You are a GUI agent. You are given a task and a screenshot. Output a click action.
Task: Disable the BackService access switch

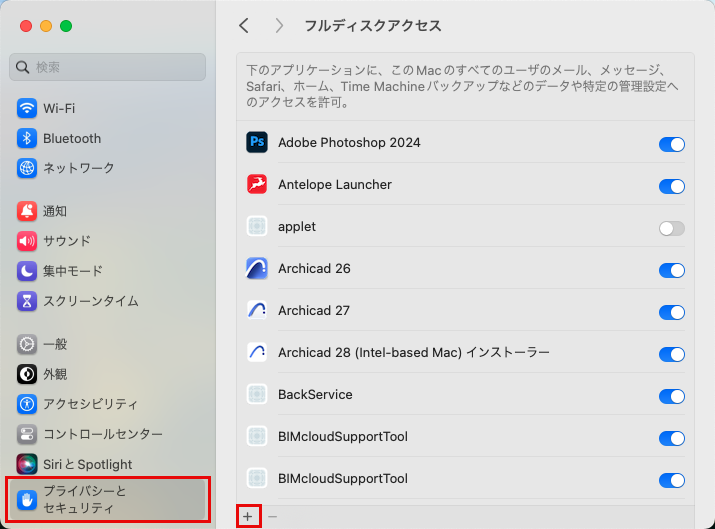[672, 396]
